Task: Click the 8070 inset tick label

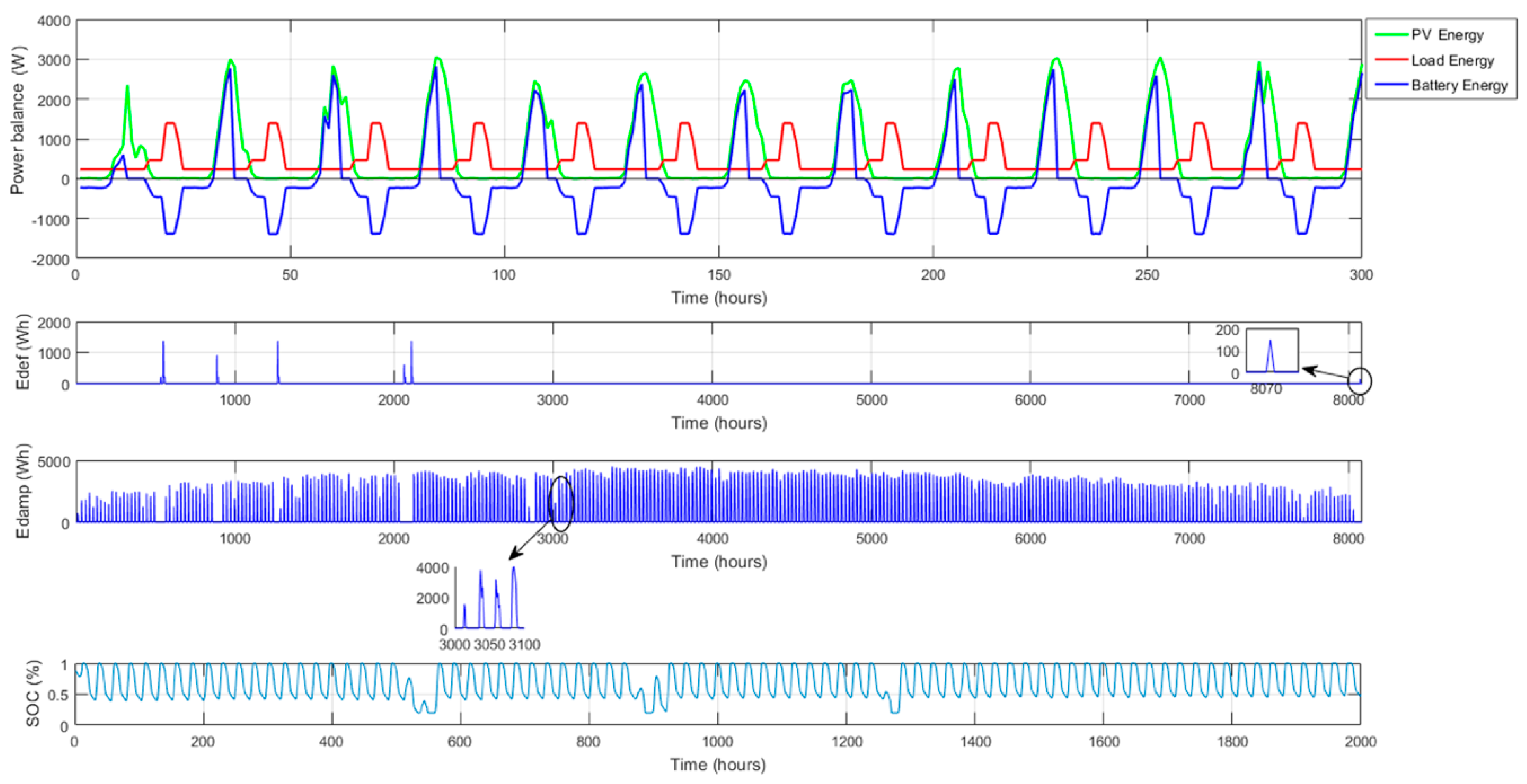Action: point(1266,389)
